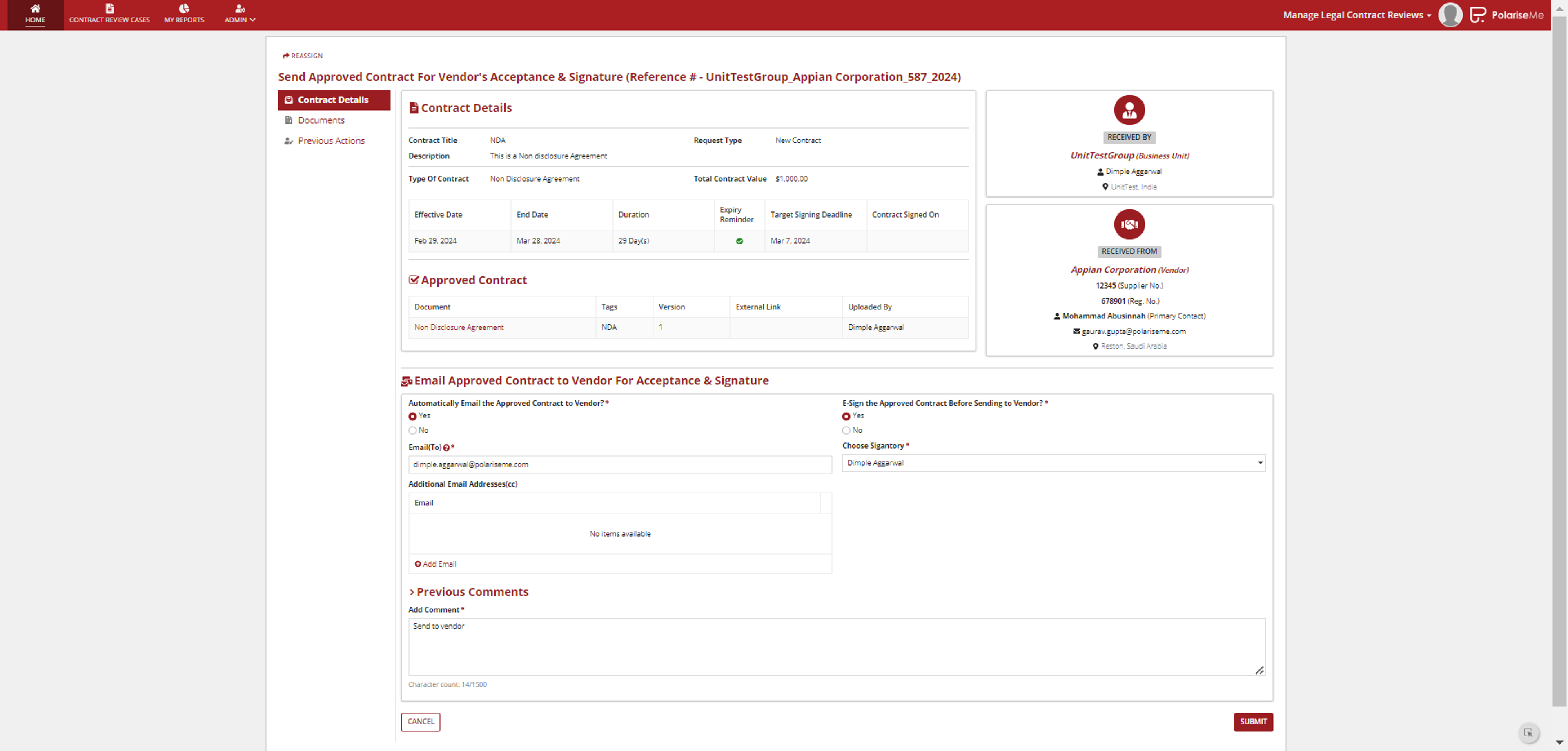Open the My Reports menu item
The image size is (1568, 751).
pos(184,15)
